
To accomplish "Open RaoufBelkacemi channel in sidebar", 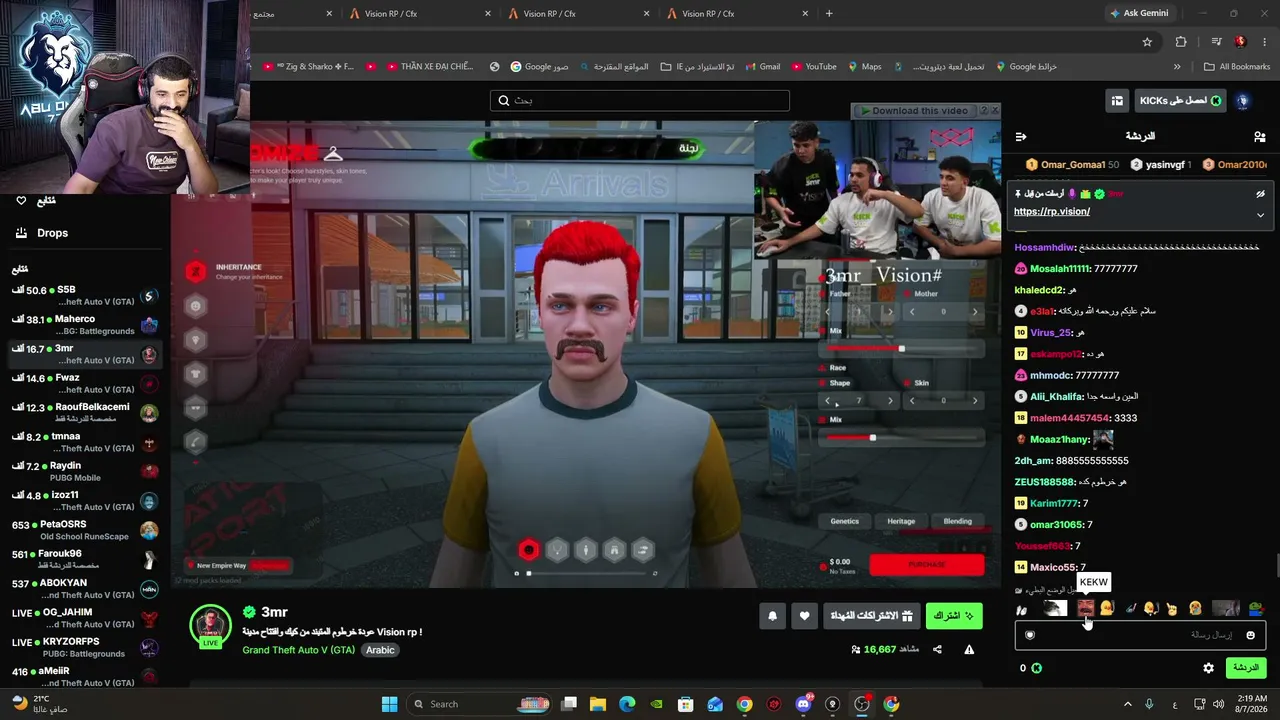I will tap(84, 413).
